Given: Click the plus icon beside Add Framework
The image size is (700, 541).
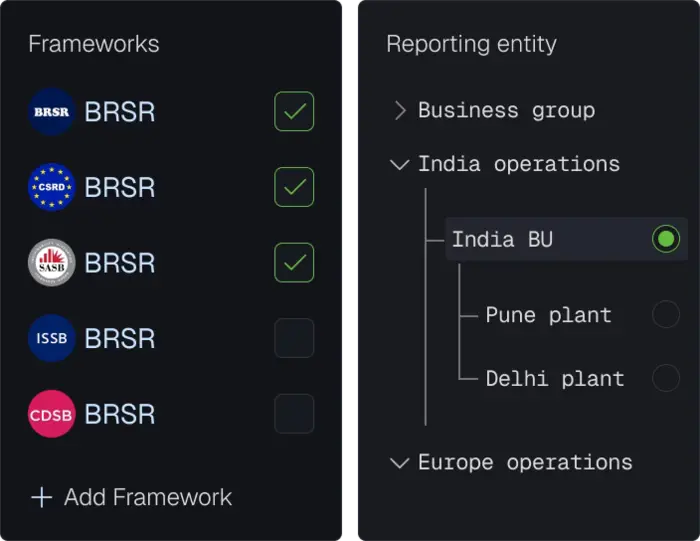Looking at the screenshot, I should (x=42, y=497).
